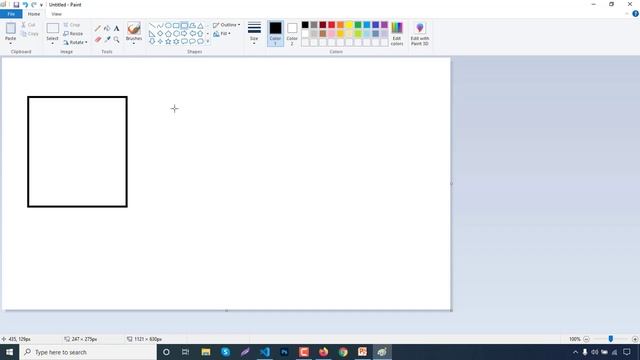Open Edit with Paint 3D
The image size is (640, 360).
click(420, 33)
